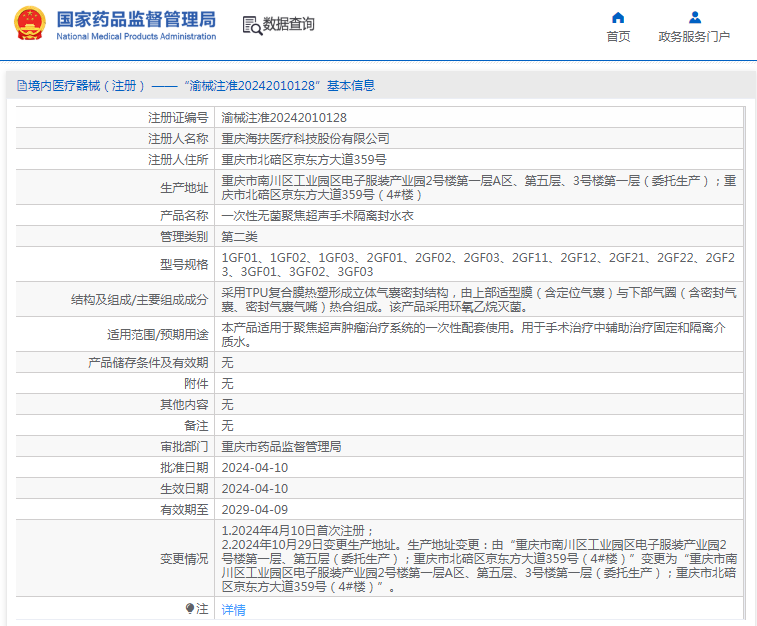Click the 审批部门 row label

coord(184,446)
